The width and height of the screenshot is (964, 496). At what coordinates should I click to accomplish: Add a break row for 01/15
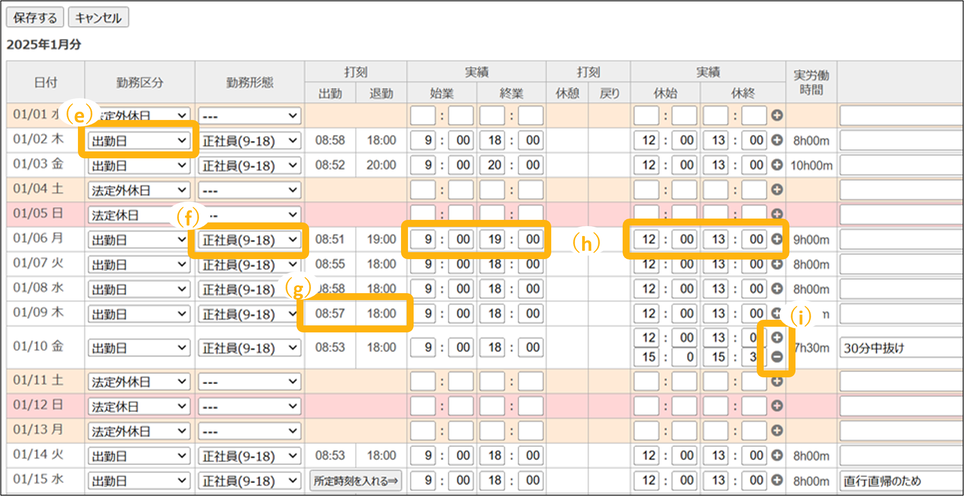(776, 481)
